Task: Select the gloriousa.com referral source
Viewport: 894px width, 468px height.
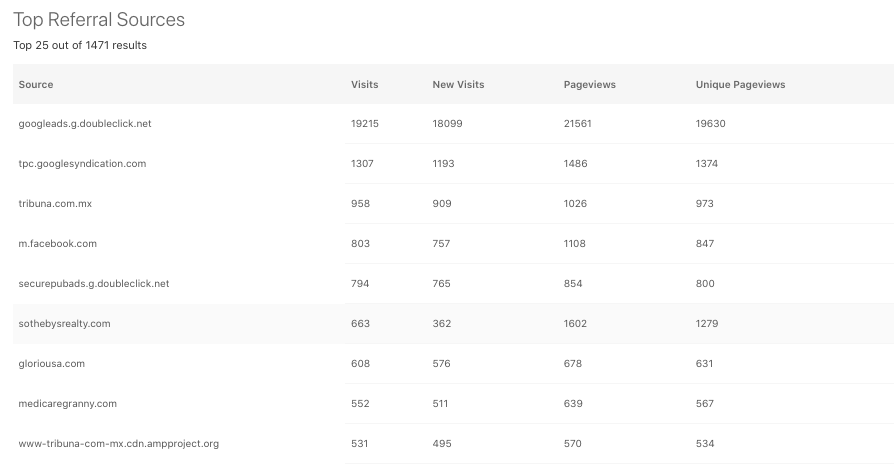Action: [x=51, y=363]
